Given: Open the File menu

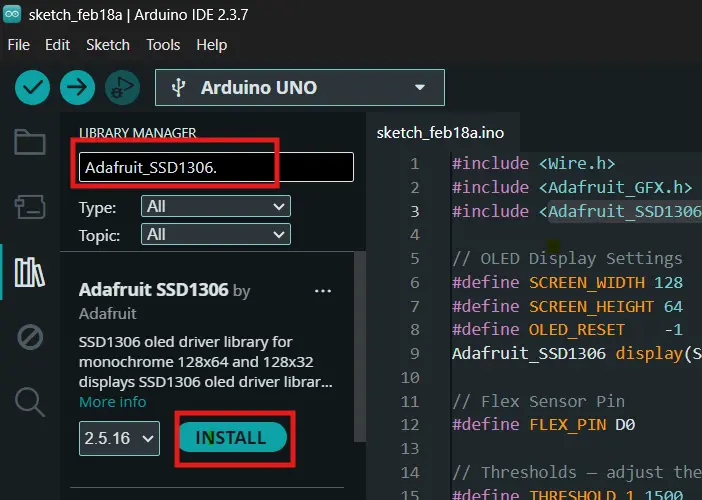Looking at the screenshot, I should pyautogui.click(x=19, y=45).
